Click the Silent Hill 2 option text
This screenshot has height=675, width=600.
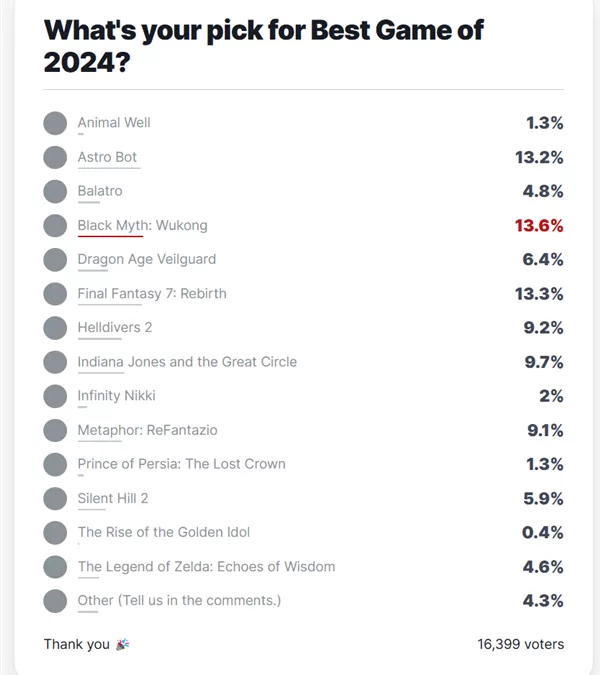click(x=113, y=498)
